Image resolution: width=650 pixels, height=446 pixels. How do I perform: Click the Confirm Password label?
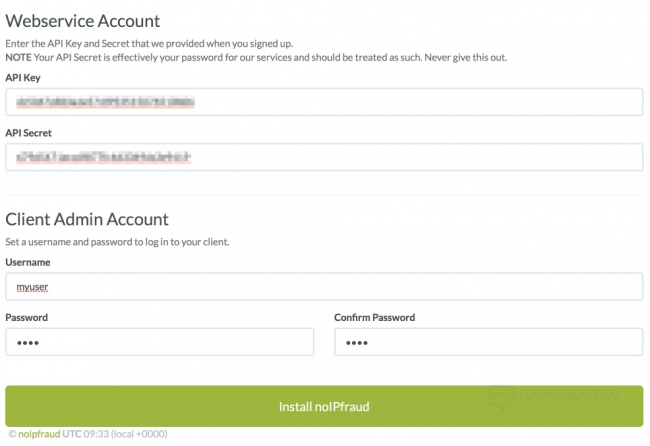[374, 317]
